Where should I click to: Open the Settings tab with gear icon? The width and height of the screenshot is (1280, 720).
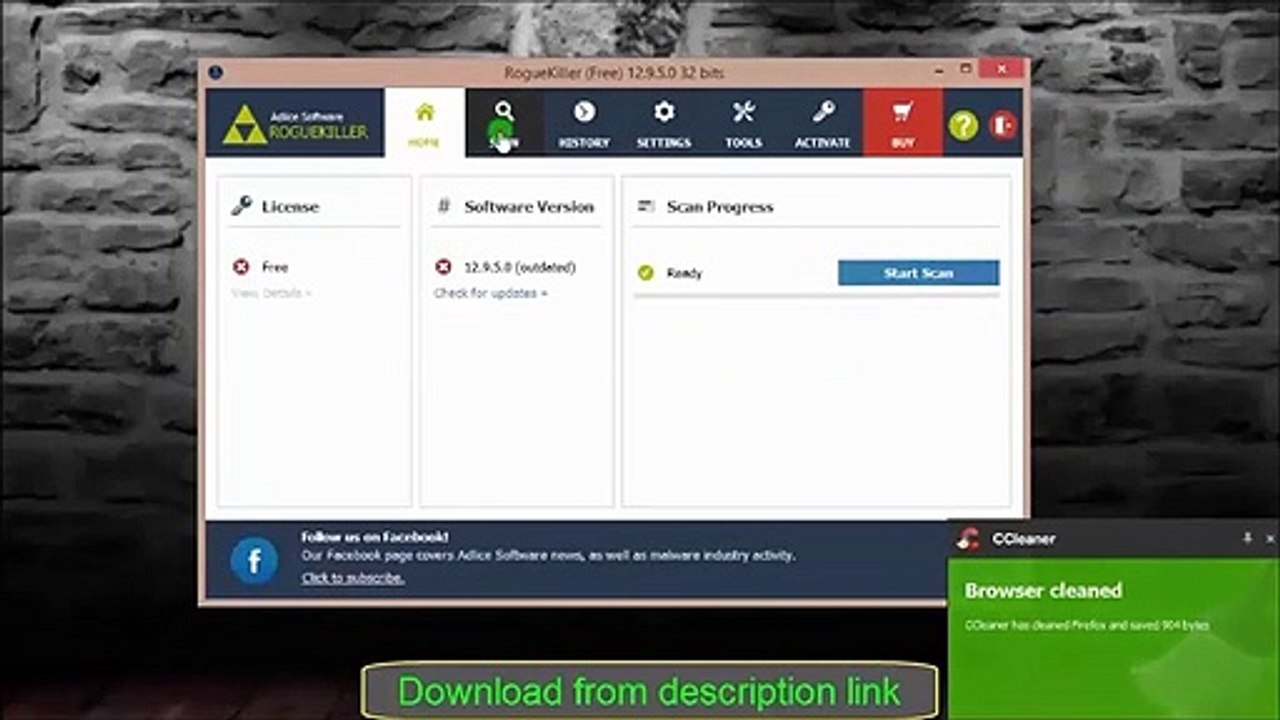664,123
